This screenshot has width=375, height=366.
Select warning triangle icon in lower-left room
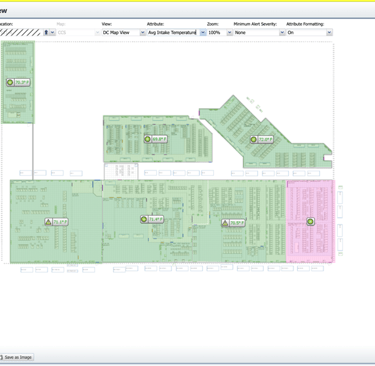coord(48,222)
